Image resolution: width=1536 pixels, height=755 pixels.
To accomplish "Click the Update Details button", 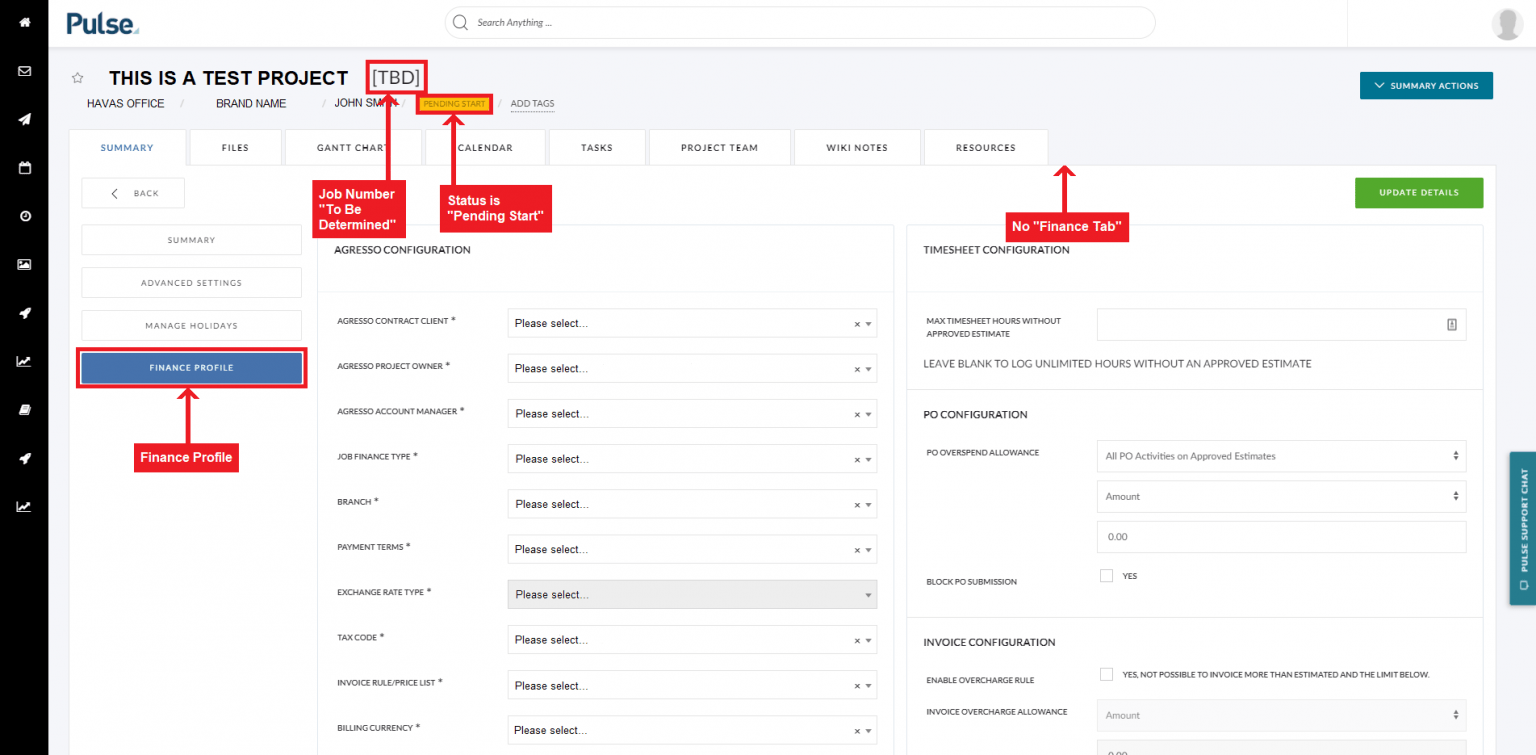I will pos(1419,192).
